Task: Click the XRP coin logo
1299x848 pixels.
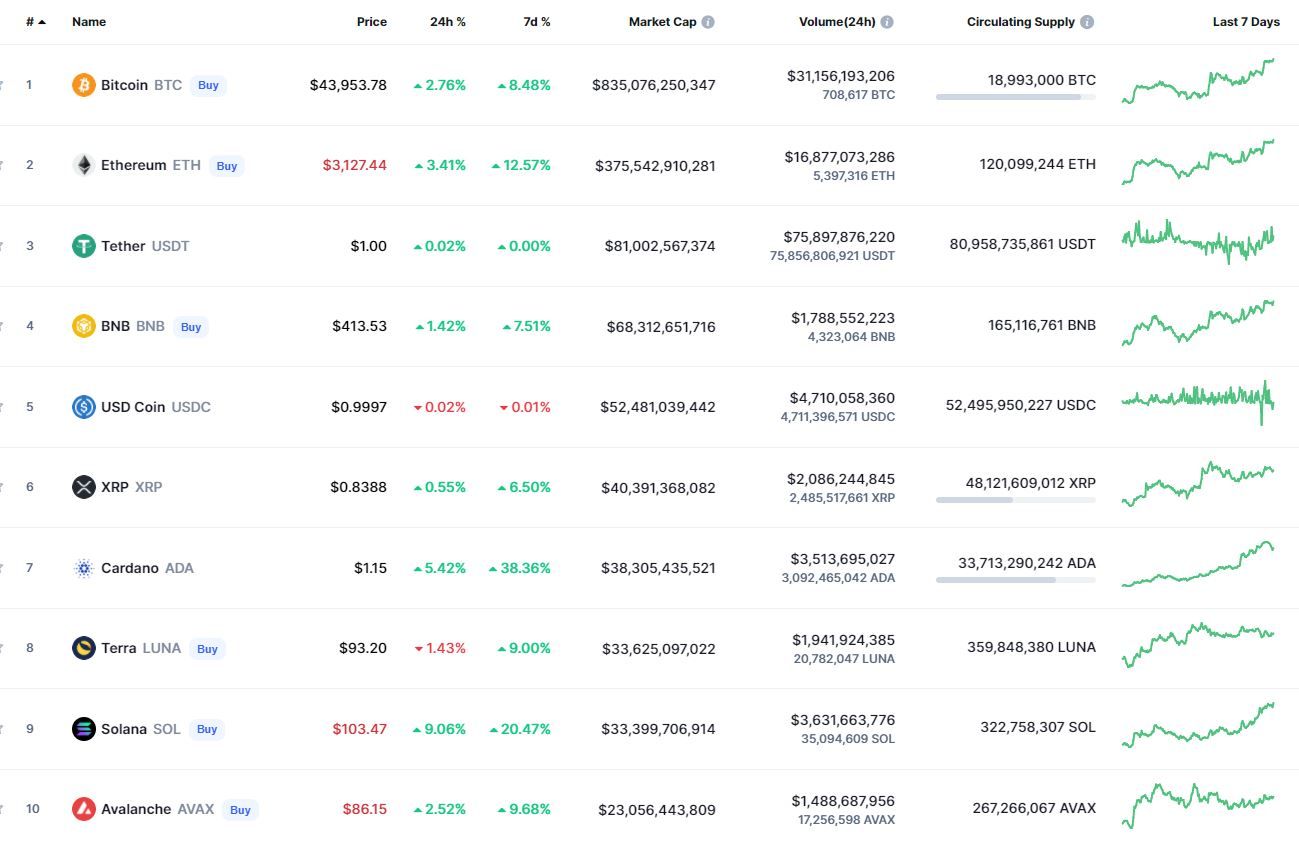Action: (84, 487)
